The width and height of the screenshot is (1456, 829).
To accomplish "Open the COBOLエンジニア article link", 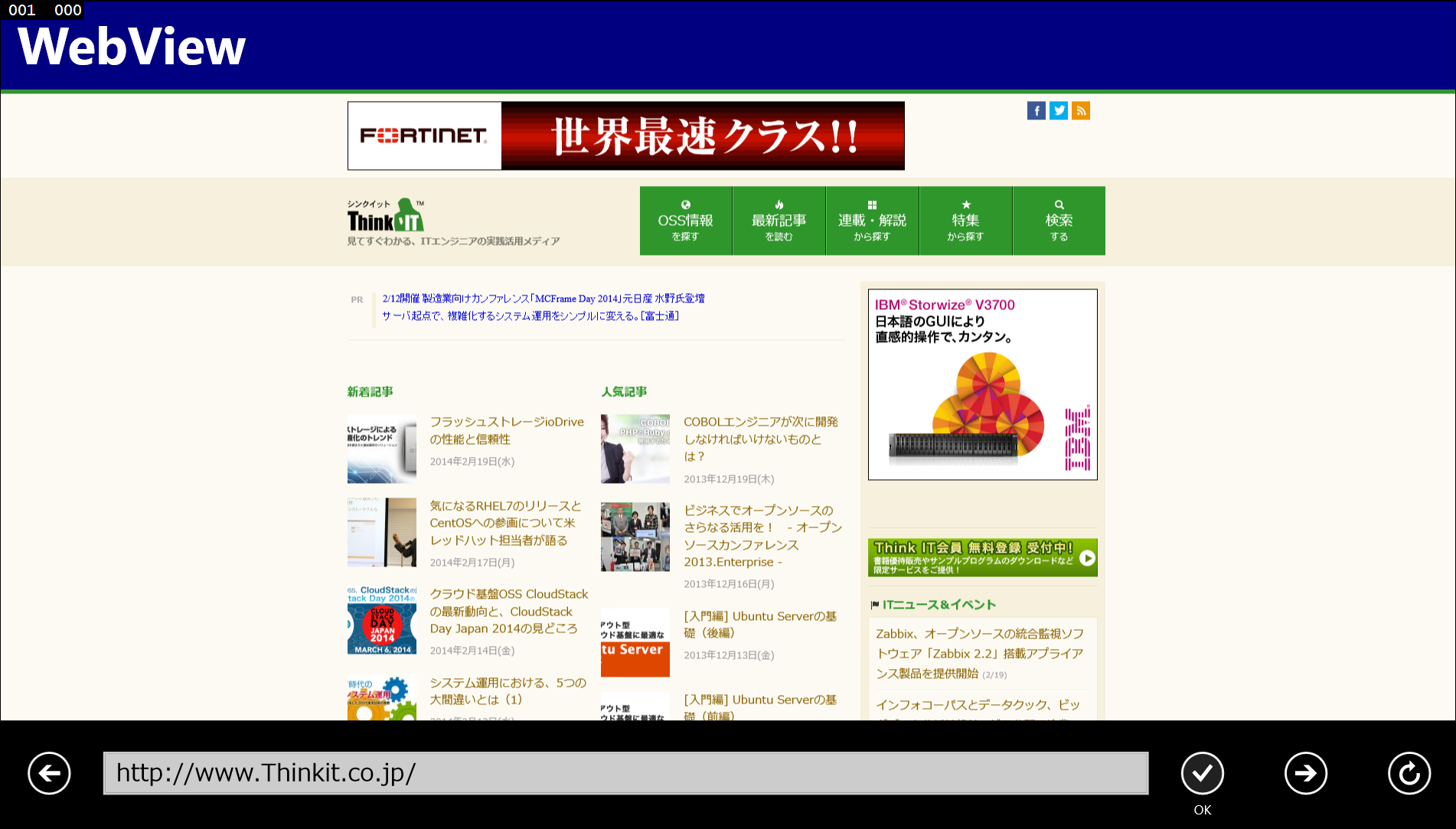I will (x=761, y=439).
